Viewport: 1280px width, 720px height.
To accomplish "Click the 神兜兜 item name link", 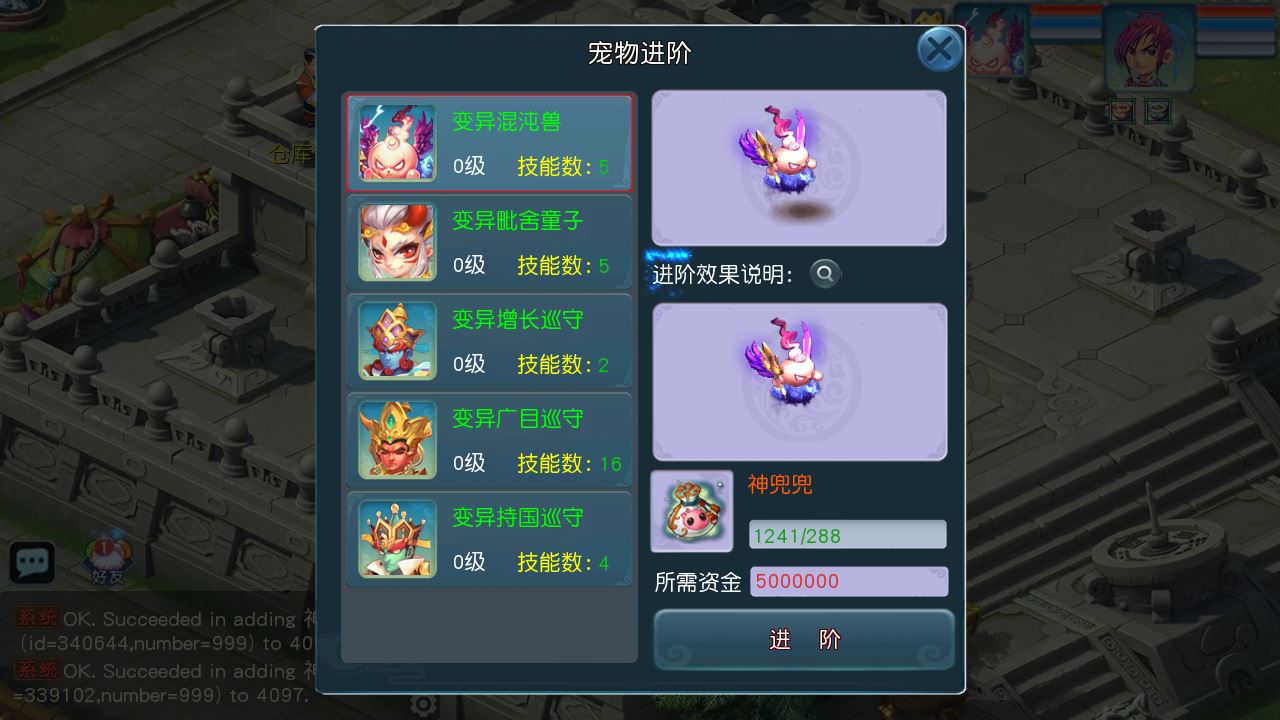I will (780, 485).
